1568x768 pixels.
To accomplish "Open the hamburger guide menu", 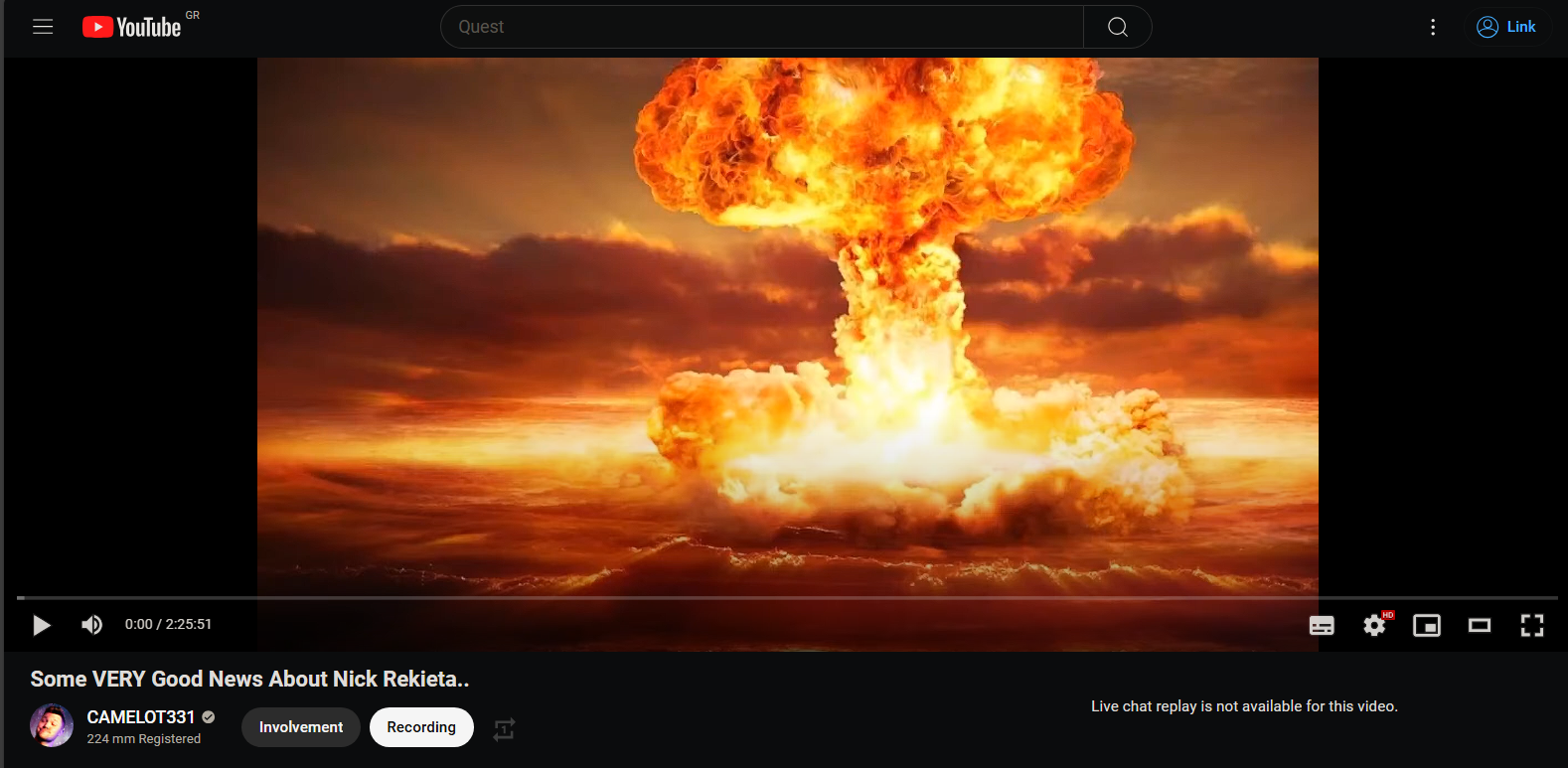I will pyautogui.click(x=43, y=27).
